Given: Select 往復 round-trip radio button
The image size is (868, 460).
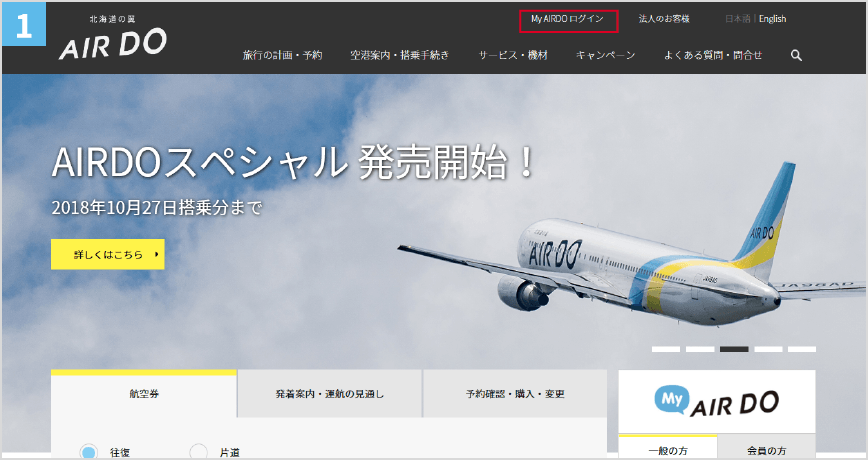Looking at the screenshot, I should pos(88,452).
